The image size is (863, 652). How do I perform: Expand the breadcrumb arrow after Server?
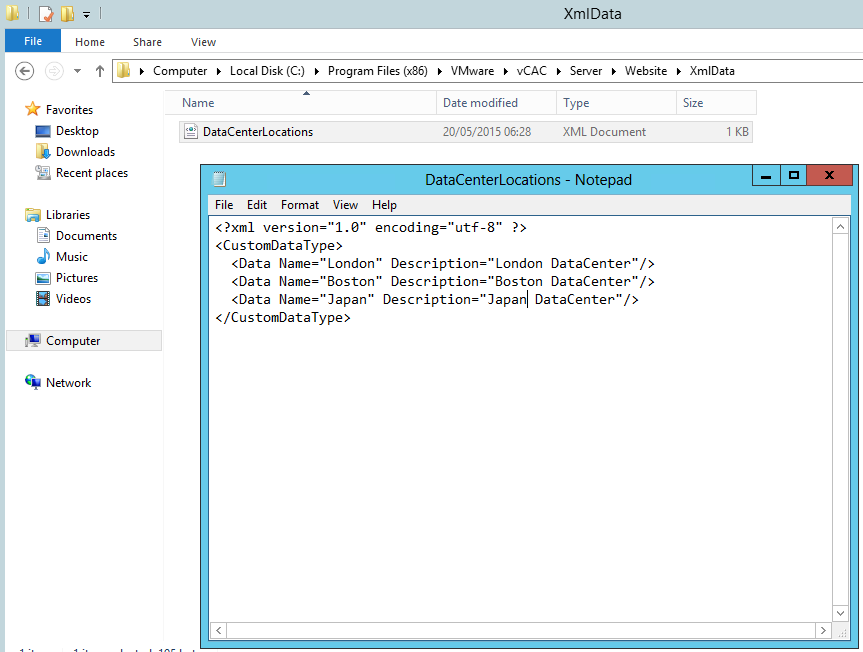pyautogui.click(x=613, y=72)
